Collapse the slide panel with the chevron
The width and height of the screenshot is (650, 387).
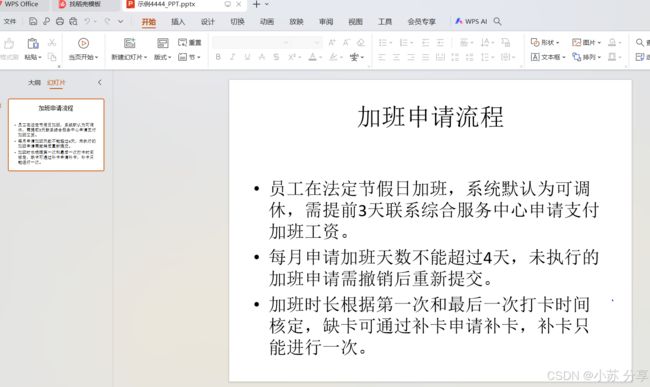(x=99, y=82)
